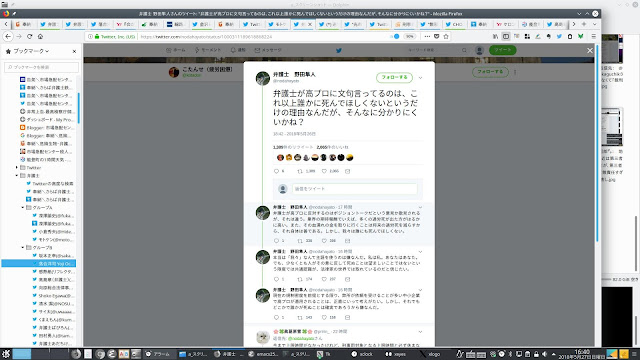Click the bookmarks search field
Screen dimensions: 640x360
point(41,67)
